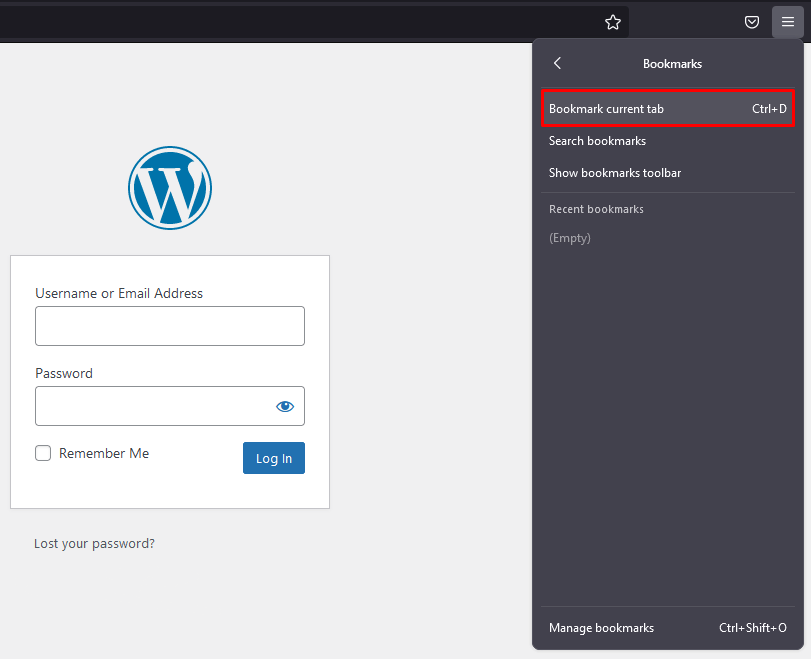Open Manage bookmarks at the panel bottom
The width and height of the screenshot is (811, 659).
click(601, 628)
